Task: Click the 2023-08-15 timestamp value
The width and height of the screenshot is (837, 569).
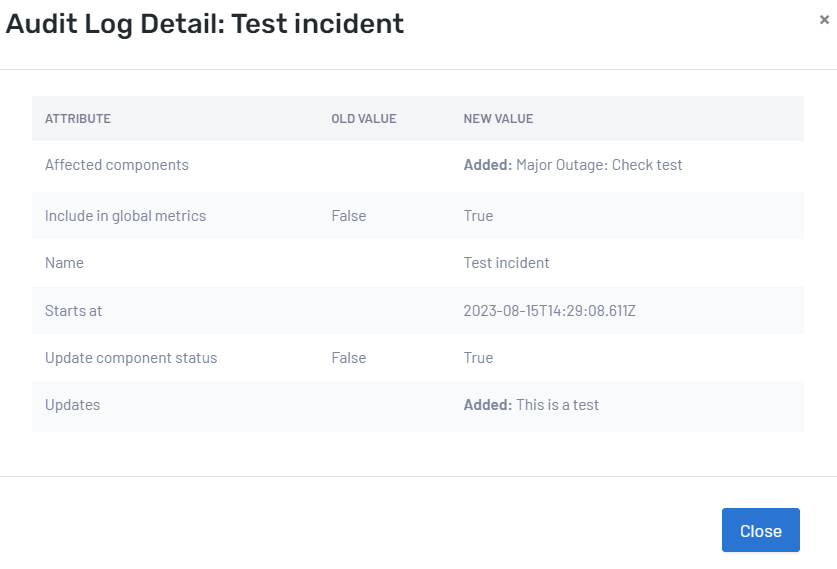Action: click(x=549, y=311)
